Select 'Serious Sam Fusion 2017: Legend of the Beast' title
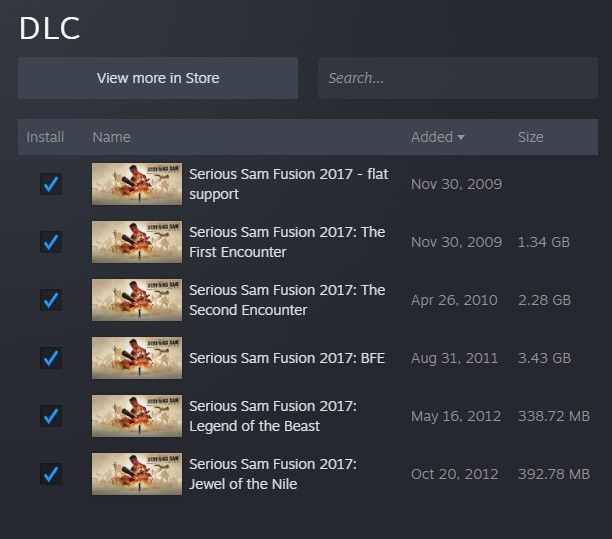 [x=273, y=416]
